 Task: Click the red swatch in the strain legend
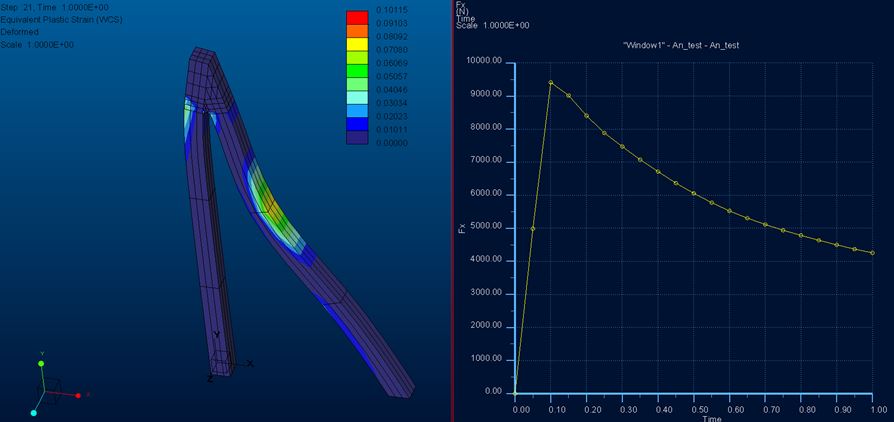357,18
